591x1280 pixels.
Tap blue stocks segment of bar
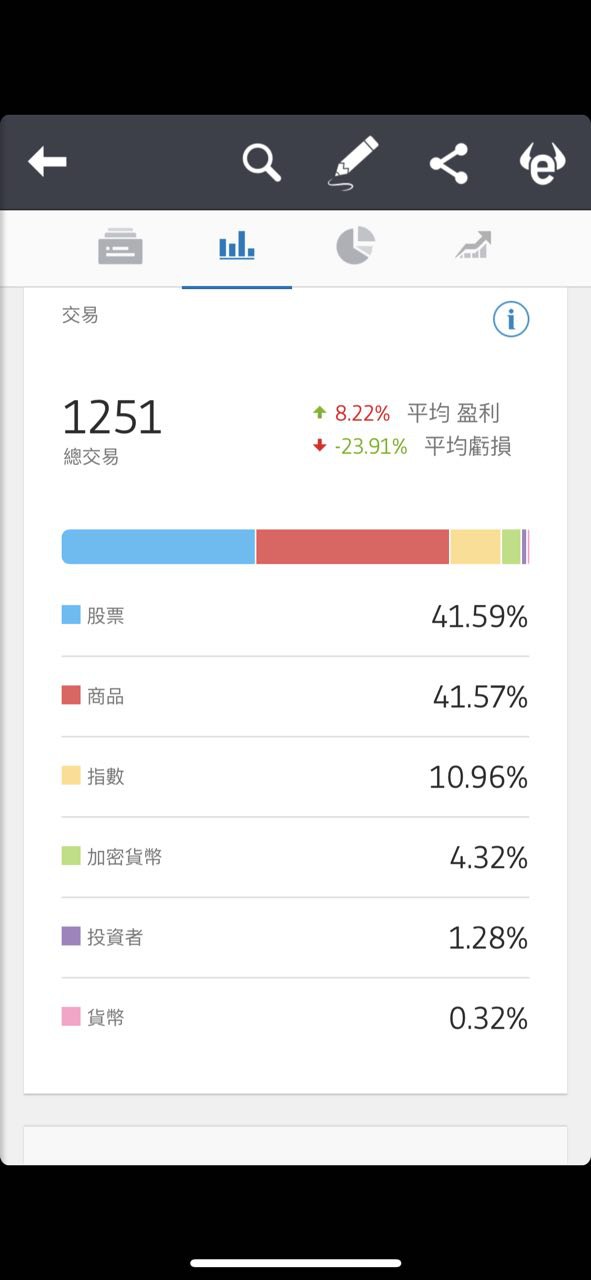pyautogui.click(x=158, y=547)
